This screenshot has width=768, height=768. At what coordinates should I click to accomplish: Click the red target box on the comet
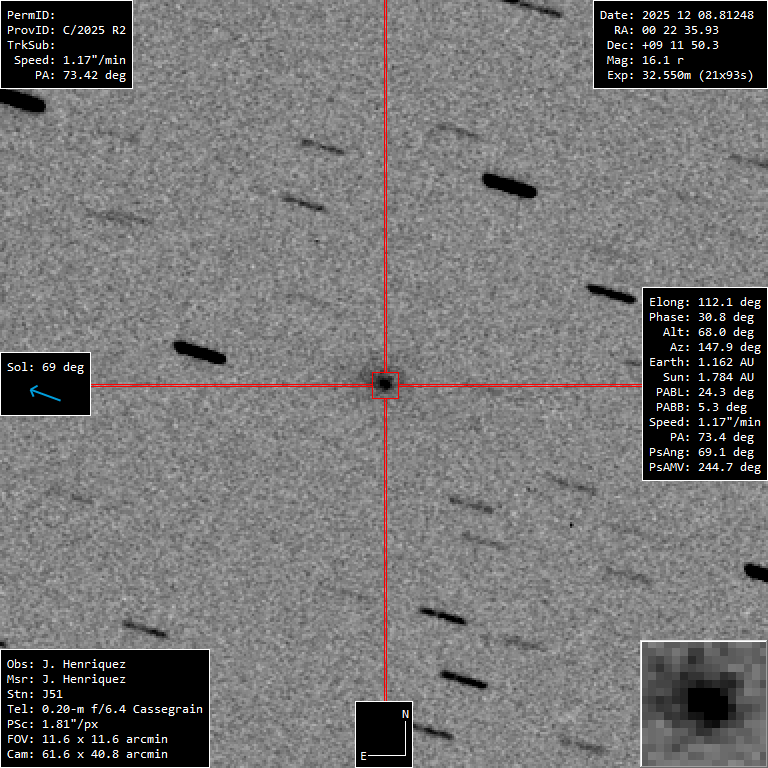[x=385, y=385]
